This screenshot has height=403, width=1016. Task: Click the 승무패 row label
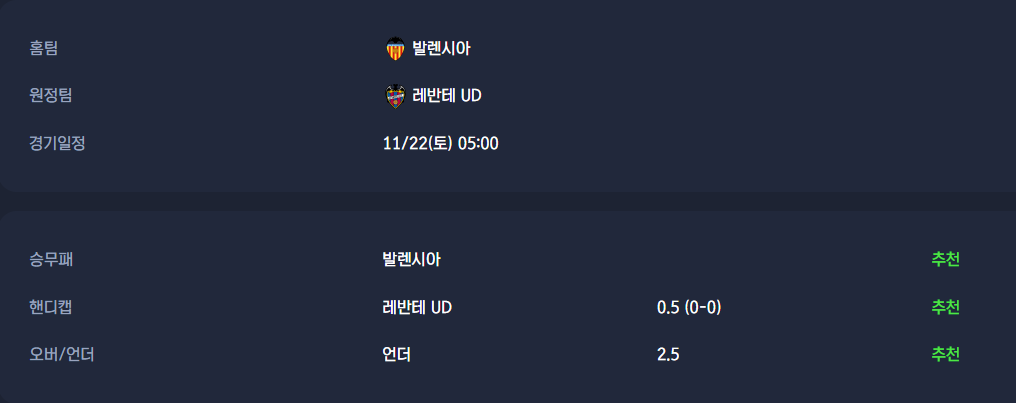[x=51, y=260]
